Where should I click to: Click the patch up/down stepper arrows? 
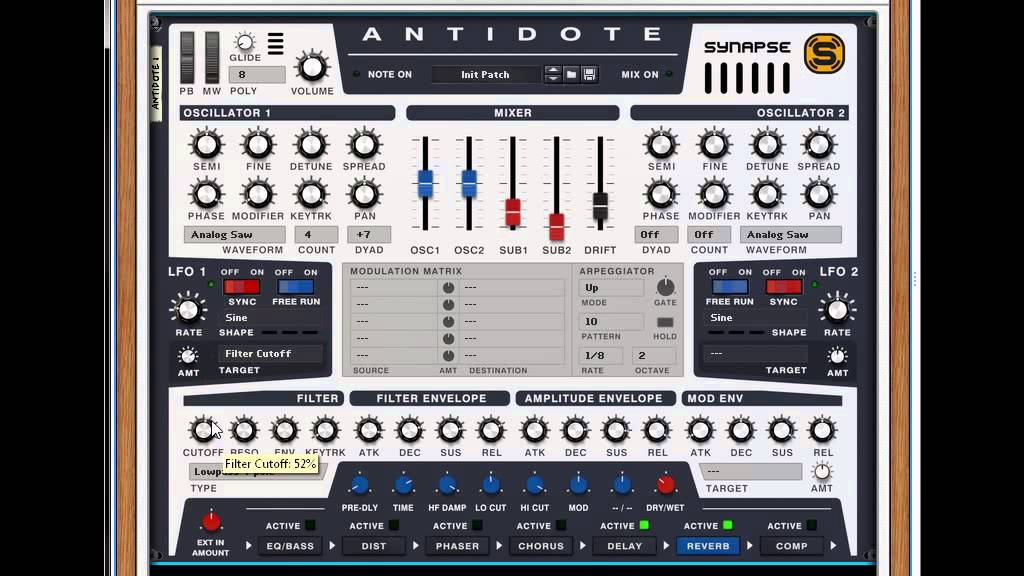tap(552, 74)
